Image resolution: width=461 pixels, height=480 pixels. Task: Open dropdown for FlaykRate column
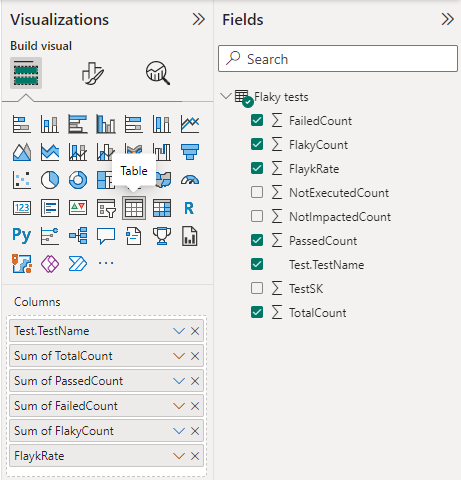179,456
